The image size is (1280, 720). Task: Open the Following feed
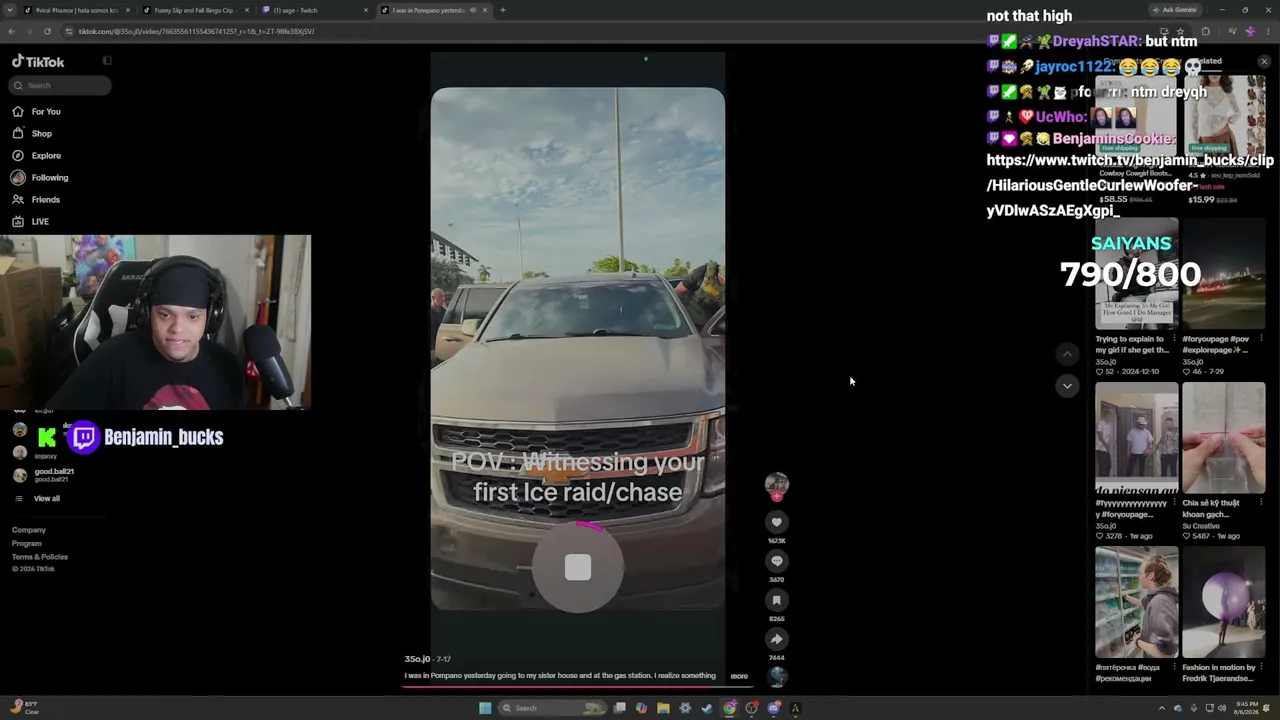click(40, 177)
